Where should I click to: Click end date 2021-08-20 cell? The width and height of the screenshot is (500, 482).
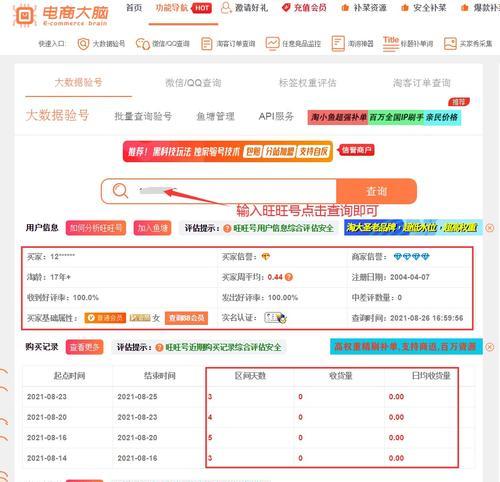click(137, 437)
